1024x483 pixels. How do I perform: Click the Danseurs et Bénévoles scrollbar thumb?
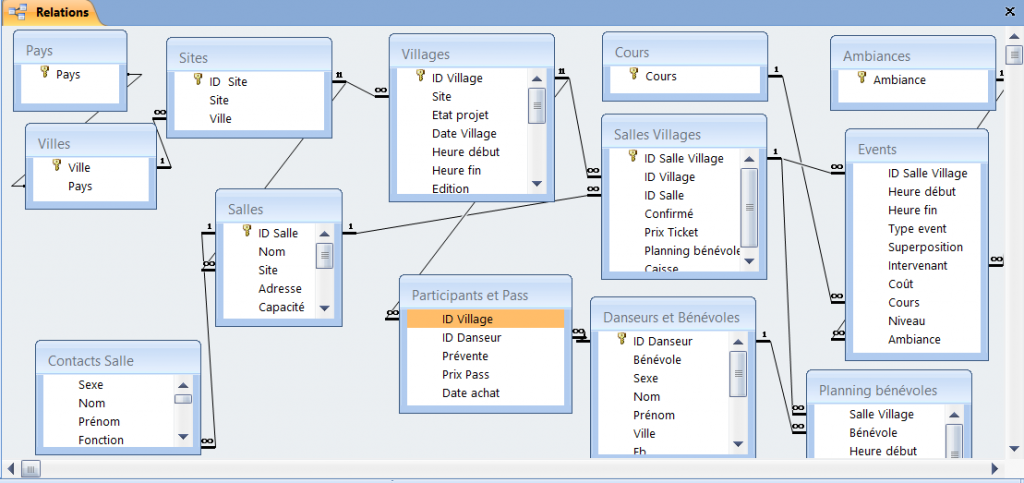click(x=737, y=376)
